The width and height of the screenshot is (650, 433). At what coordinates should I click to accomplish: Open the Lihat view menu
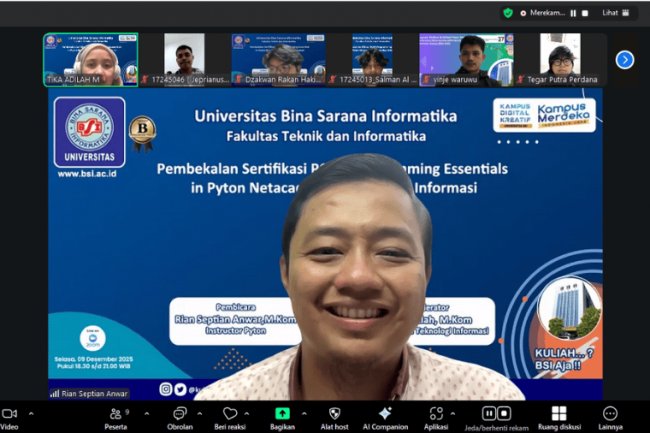[616, 13]
